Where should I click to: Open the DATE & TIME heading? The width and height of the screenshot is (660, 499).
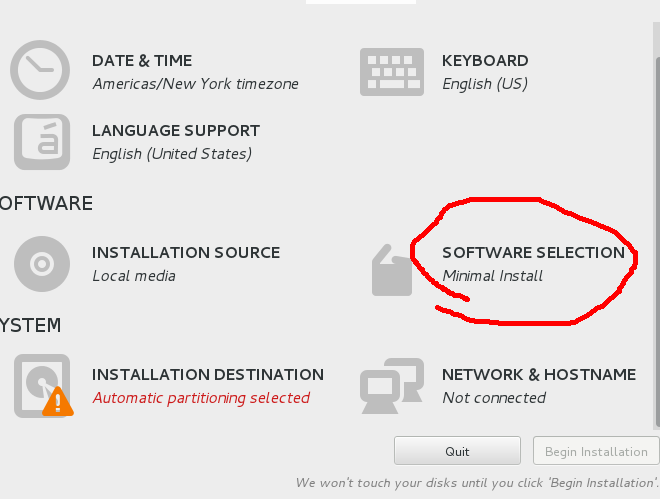(142, 61)
